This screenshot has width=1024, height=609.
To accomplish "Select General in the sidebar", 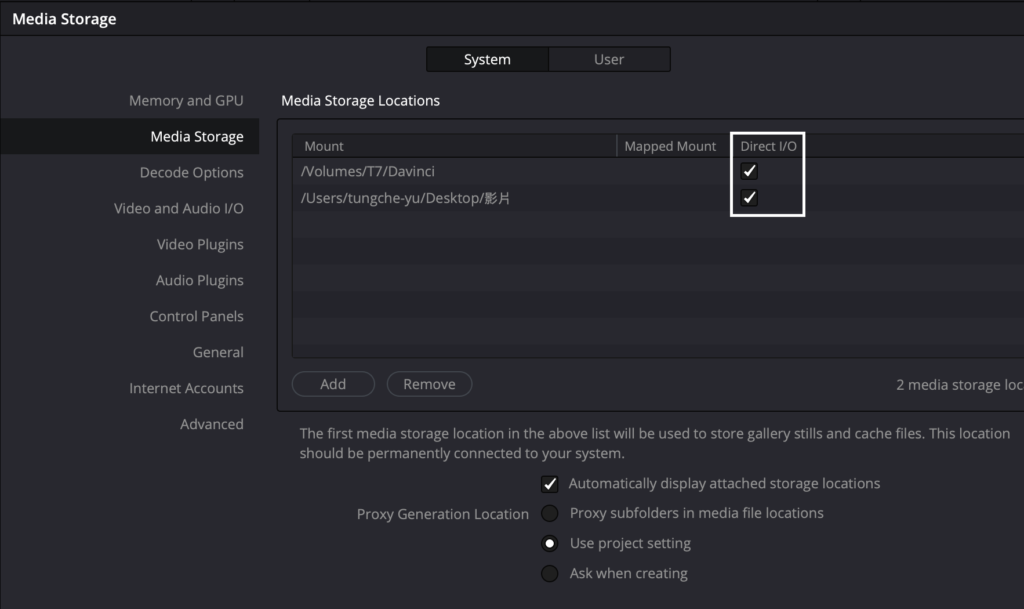I will point(218,352).
